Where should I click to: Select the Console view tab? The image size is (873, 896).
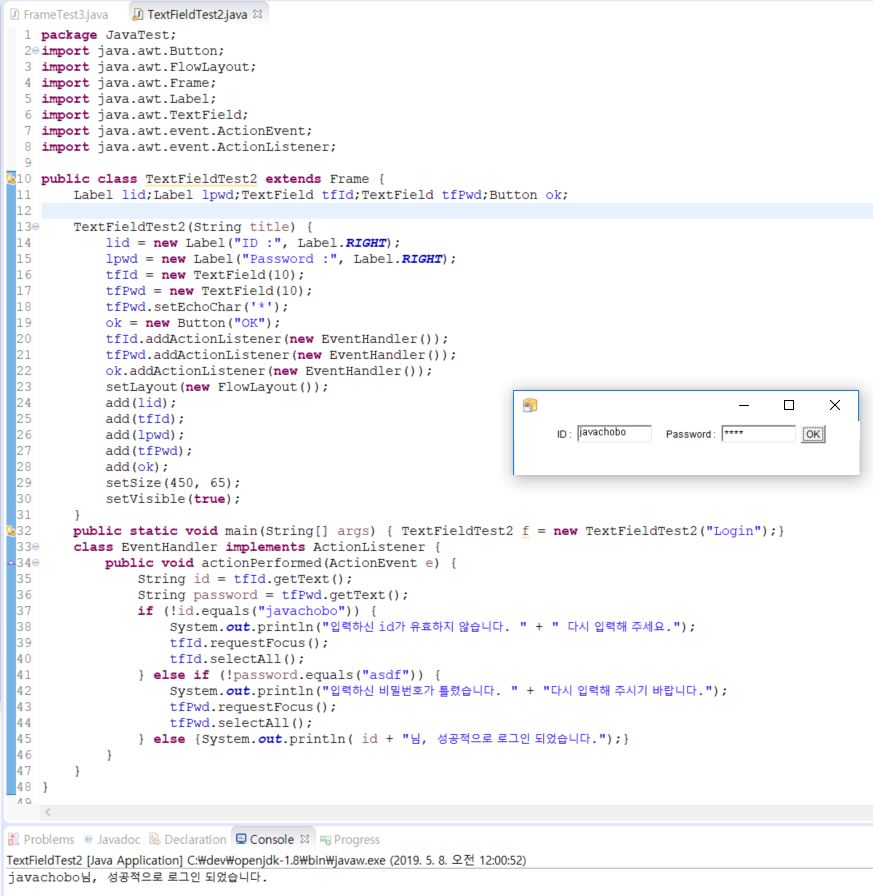pyautogui.click(x=272, y=839)
